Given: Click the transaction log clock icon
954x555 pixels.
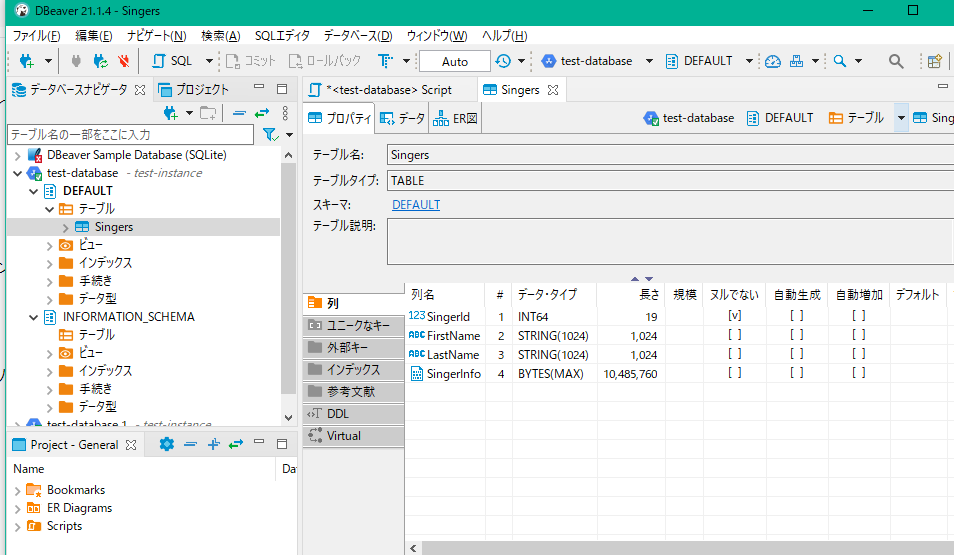Looking at the screenshot, I should point(503,61).
